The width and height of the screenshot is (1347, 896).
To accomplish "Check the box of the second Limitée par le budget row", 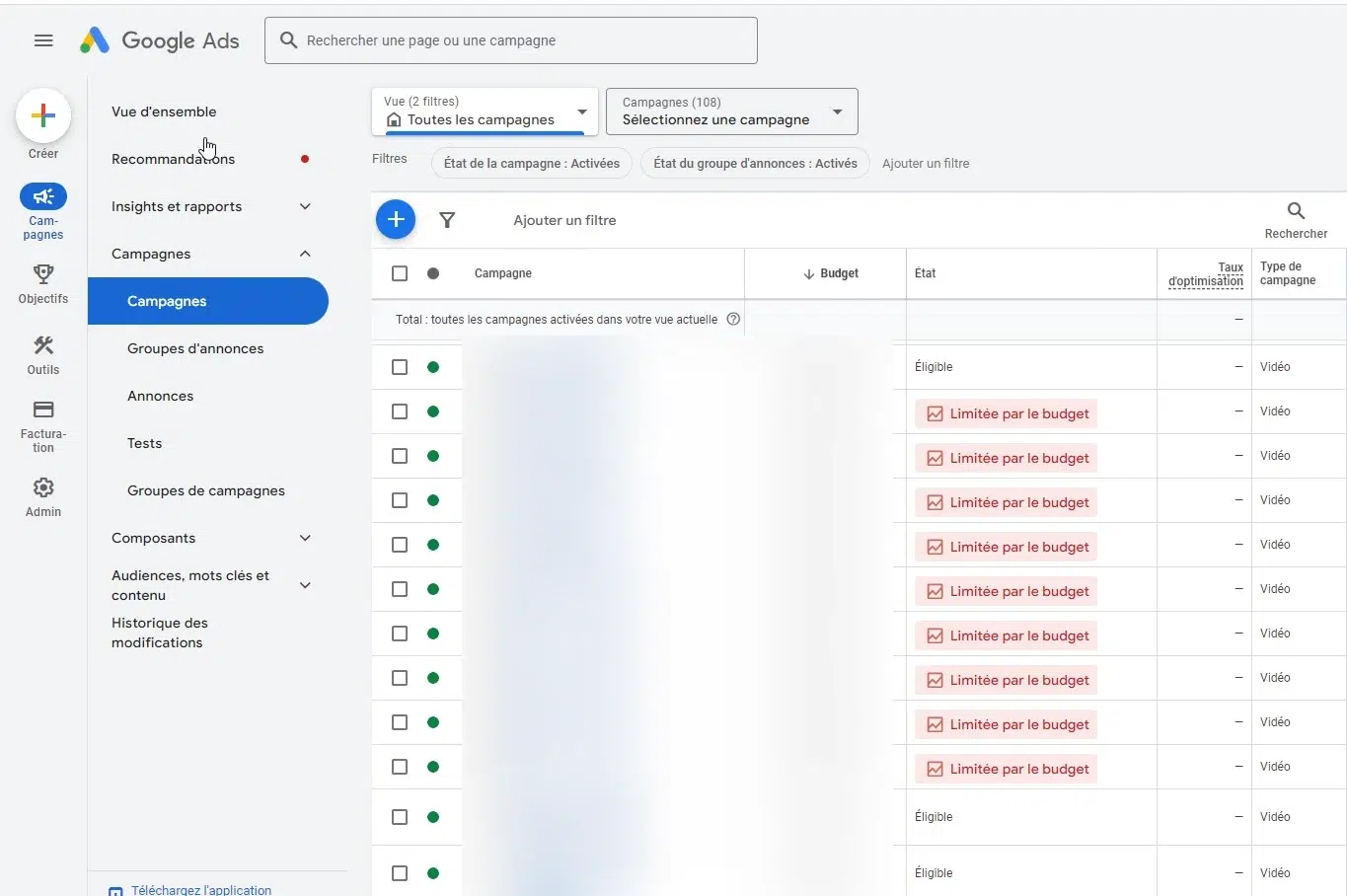I will (400, 456).
